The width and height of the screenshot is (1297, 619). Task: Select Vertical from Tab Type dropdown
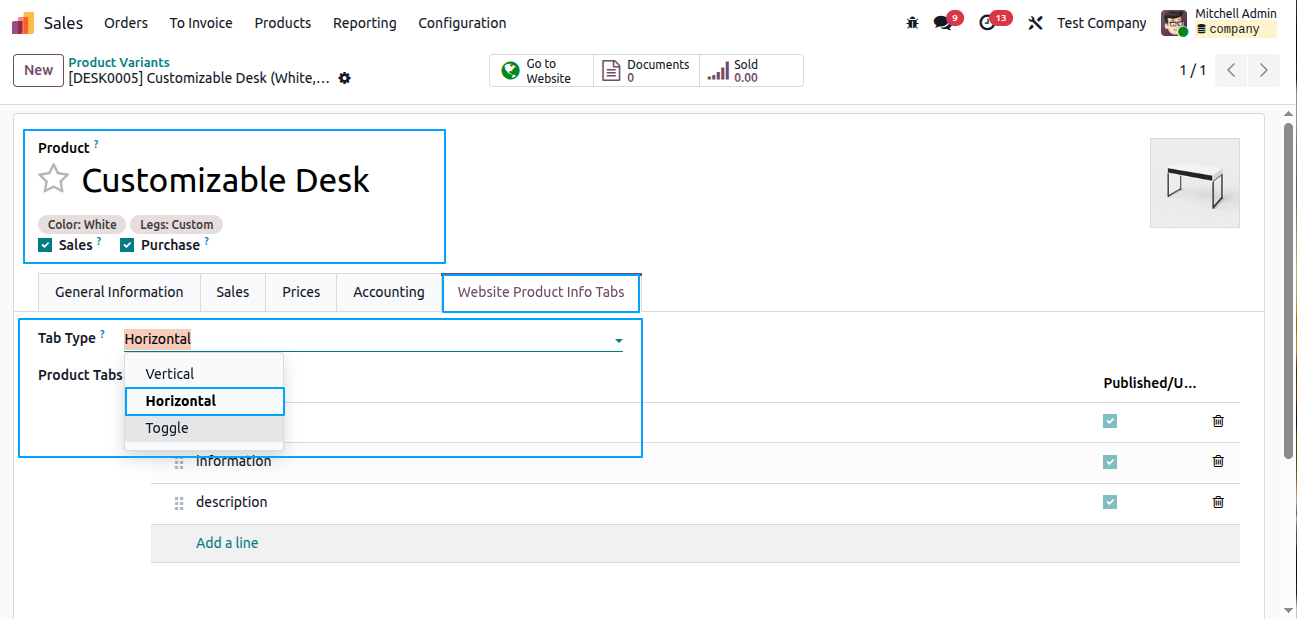170,374
